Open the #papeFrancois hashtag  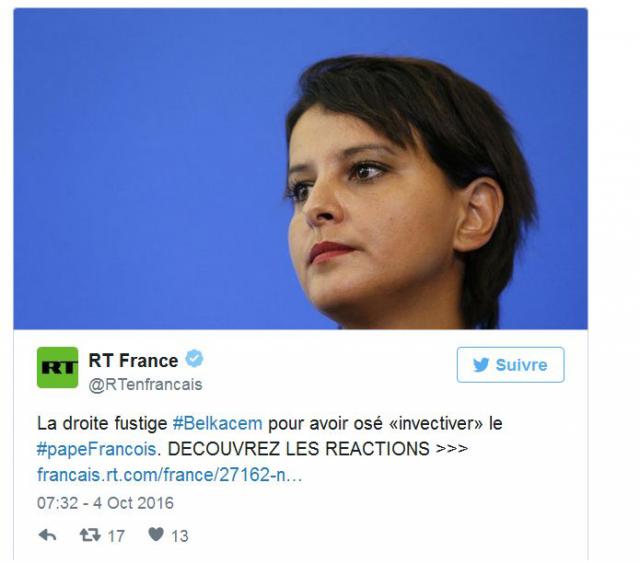coord(97,450)
